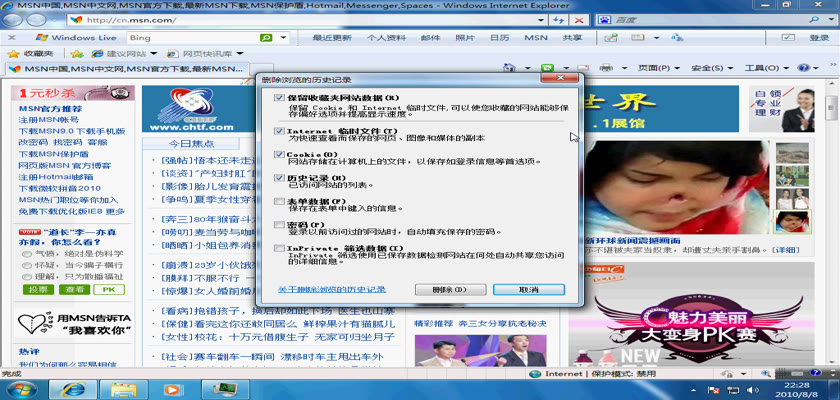Screen dimensions: 840x400
Task: Launch Internet Explorer from the taskbar
Action: pos(74,388)
